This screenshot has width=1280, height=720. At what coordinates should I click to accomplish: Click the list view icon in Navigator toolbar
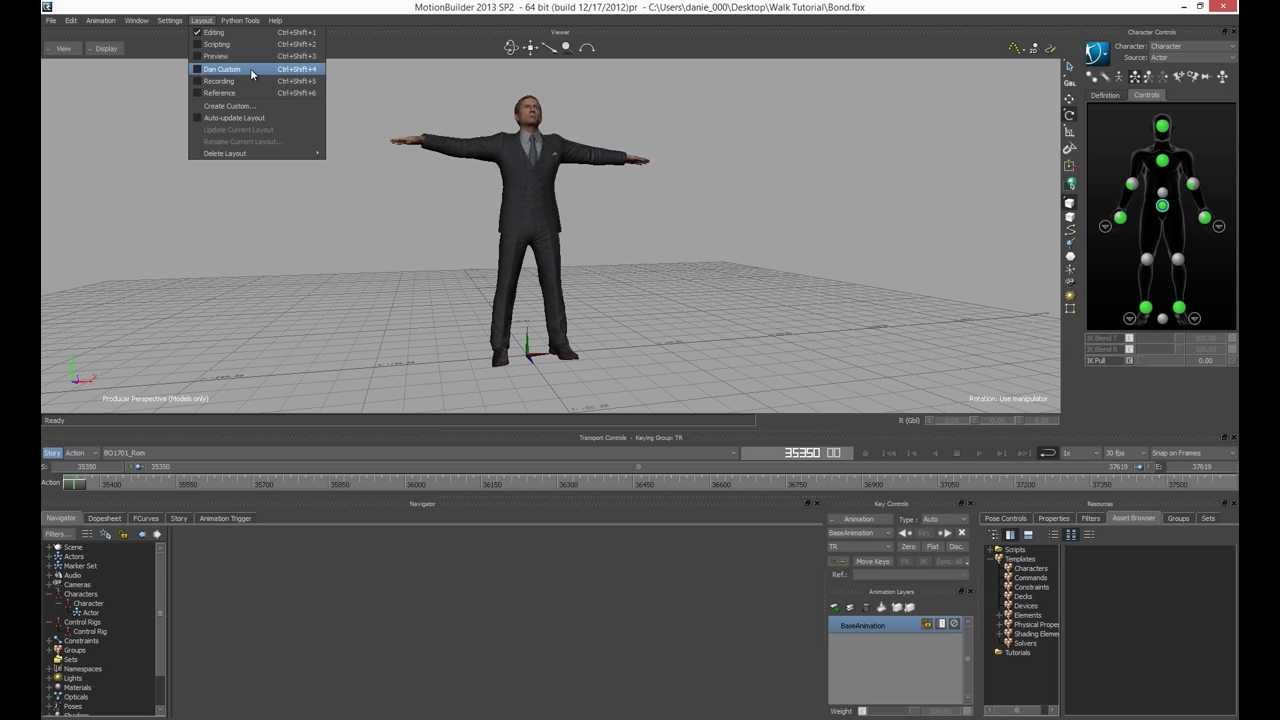[x=87, y=534]
